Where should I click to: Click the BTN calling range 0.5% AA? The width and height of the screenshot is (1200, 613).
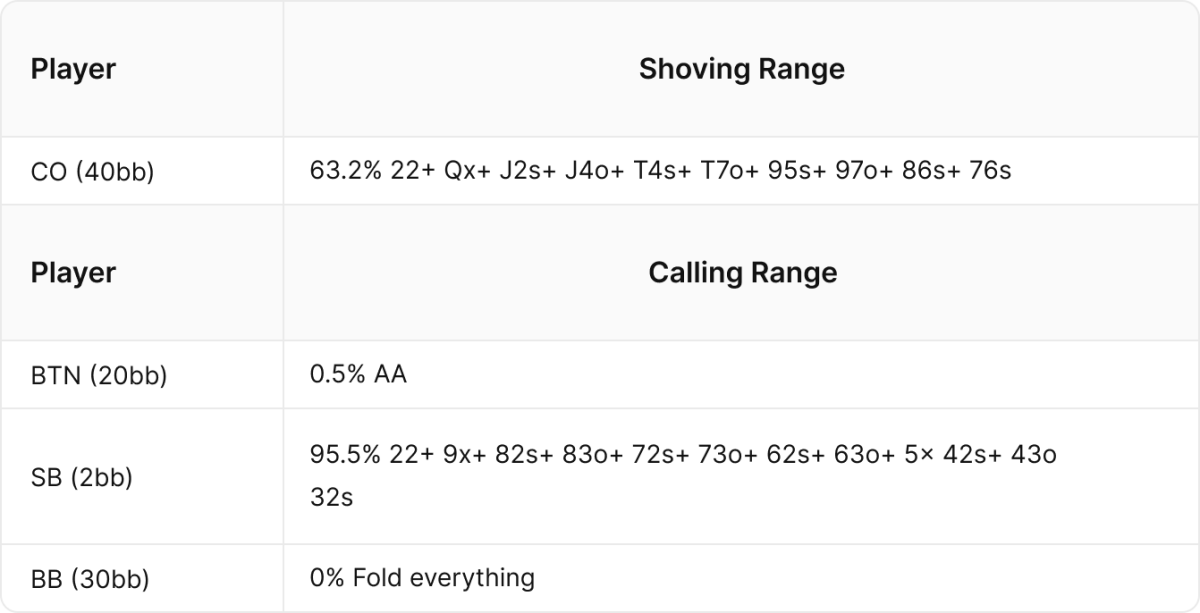358,375
